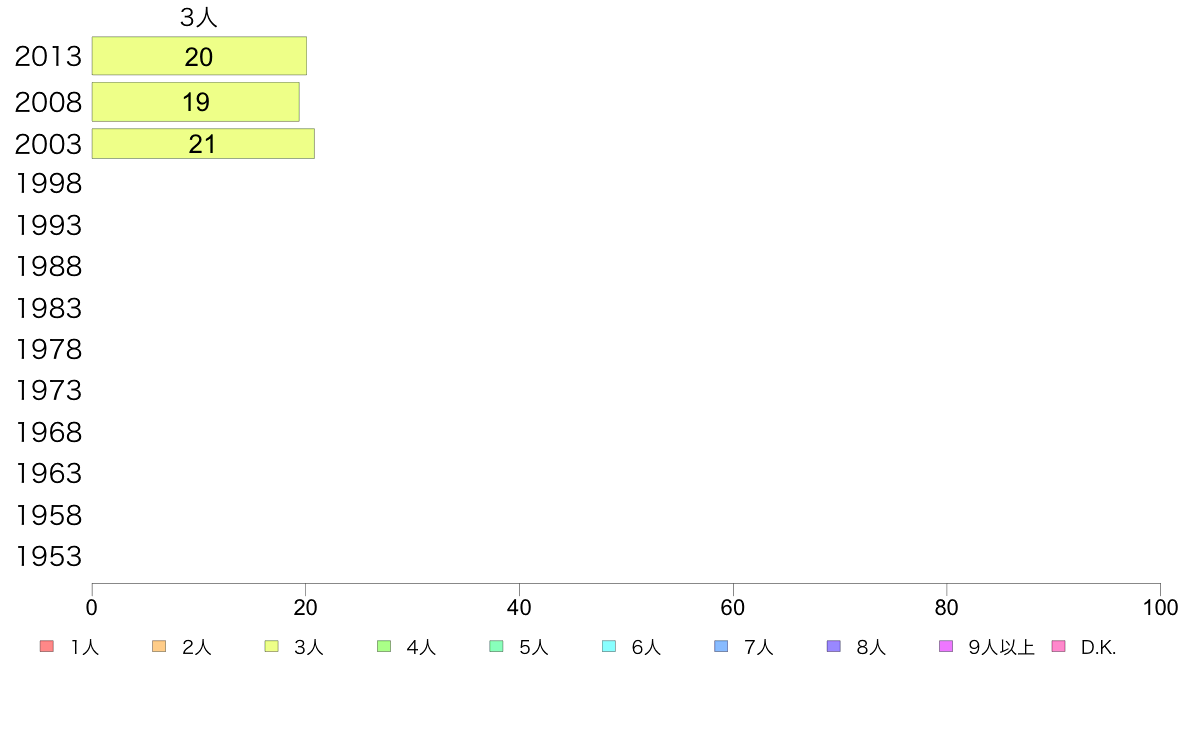
Task: Click the 1998 year axis label
Action: pyautogui.click(x=48, y=183)
